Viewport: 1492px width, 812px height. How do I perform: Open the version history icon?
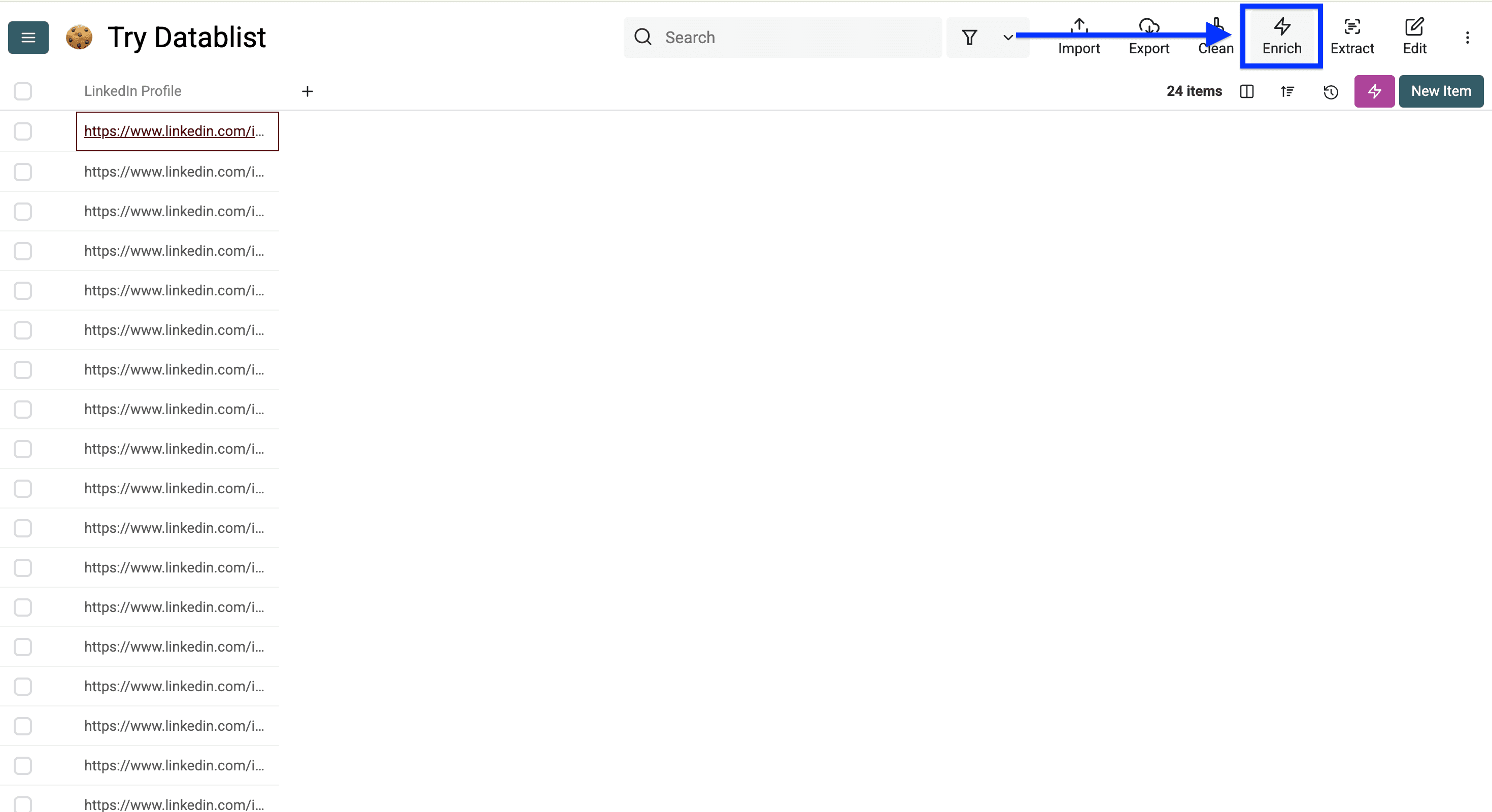click(1331, 91)
